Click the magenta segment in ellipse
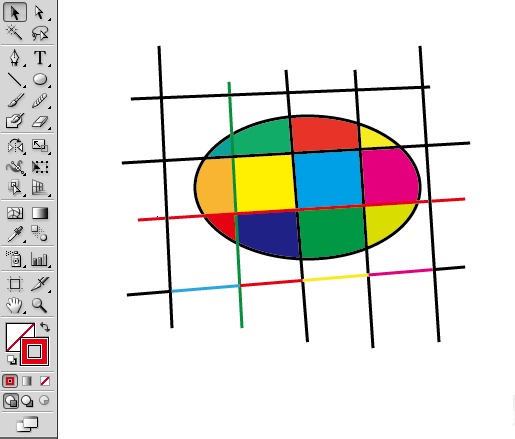 (x=390, y=176)
